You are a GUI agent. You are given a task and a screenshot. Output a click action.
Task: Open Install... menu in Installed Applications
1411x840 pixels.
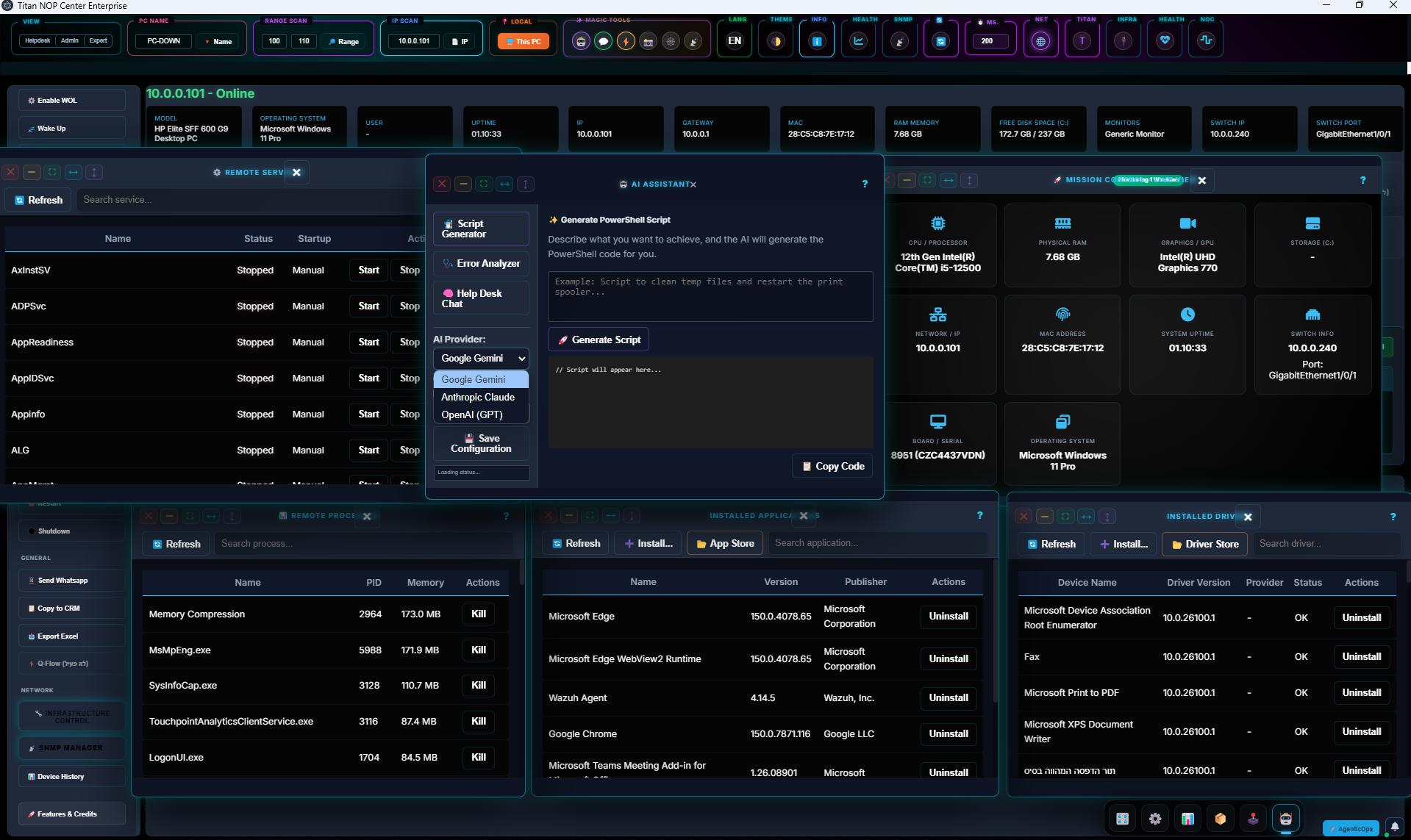(649, 544)
